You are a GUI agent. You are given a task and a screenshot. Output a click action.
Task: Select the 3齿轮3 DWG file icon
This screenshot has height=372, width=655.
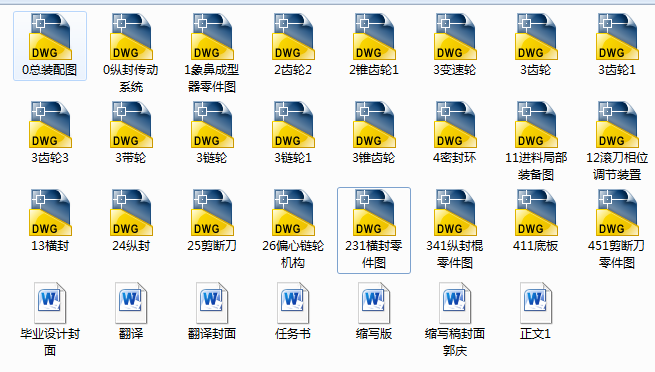[x=50, y=125]
